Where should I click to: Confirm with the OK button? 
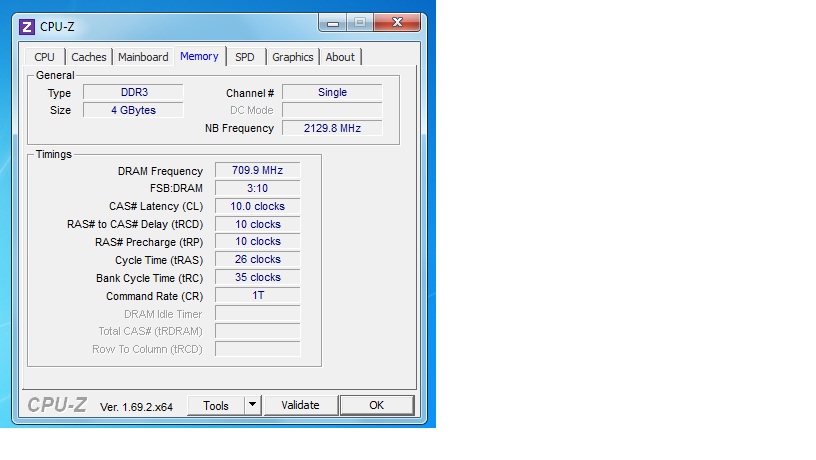point(377,405)
